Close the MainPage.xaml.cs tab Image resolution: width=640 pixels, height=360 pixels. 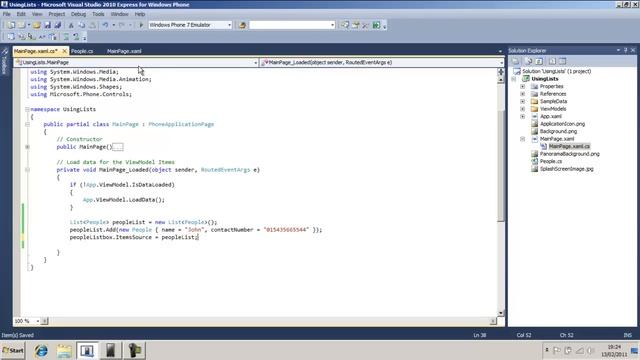pos(64,51)
